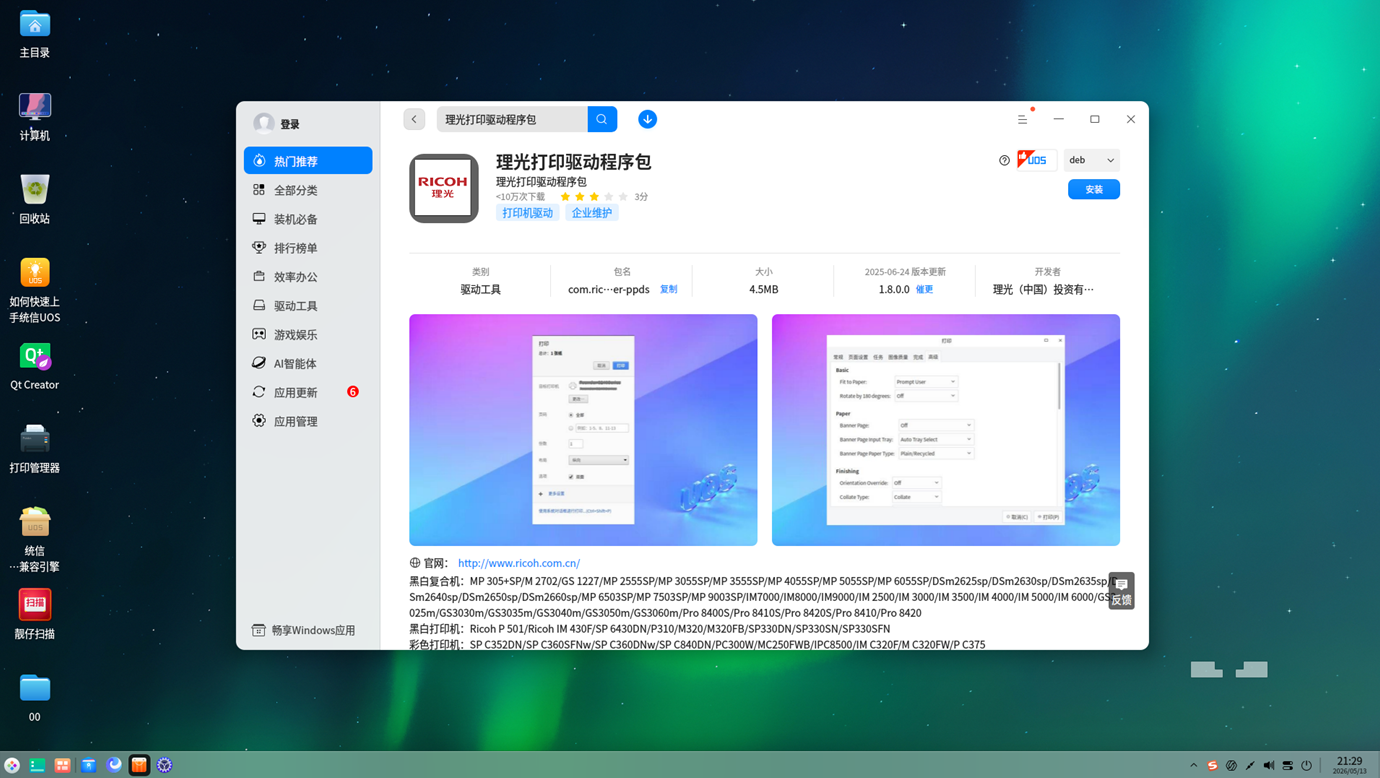Click the 企业维护 tag
The width and height of the screenshot is (1380, 778).
[592, 213]
